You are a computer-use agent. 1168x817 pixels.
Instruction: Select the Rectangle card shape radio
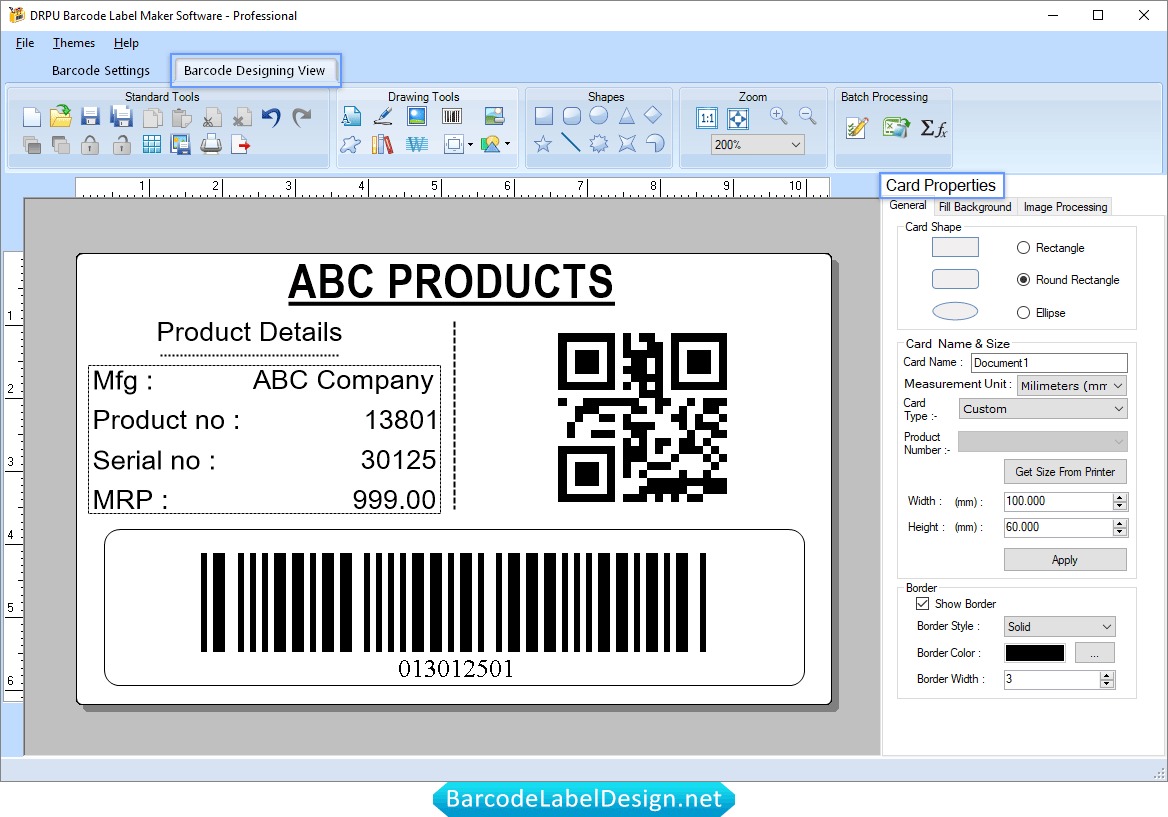click(1023, 247)
